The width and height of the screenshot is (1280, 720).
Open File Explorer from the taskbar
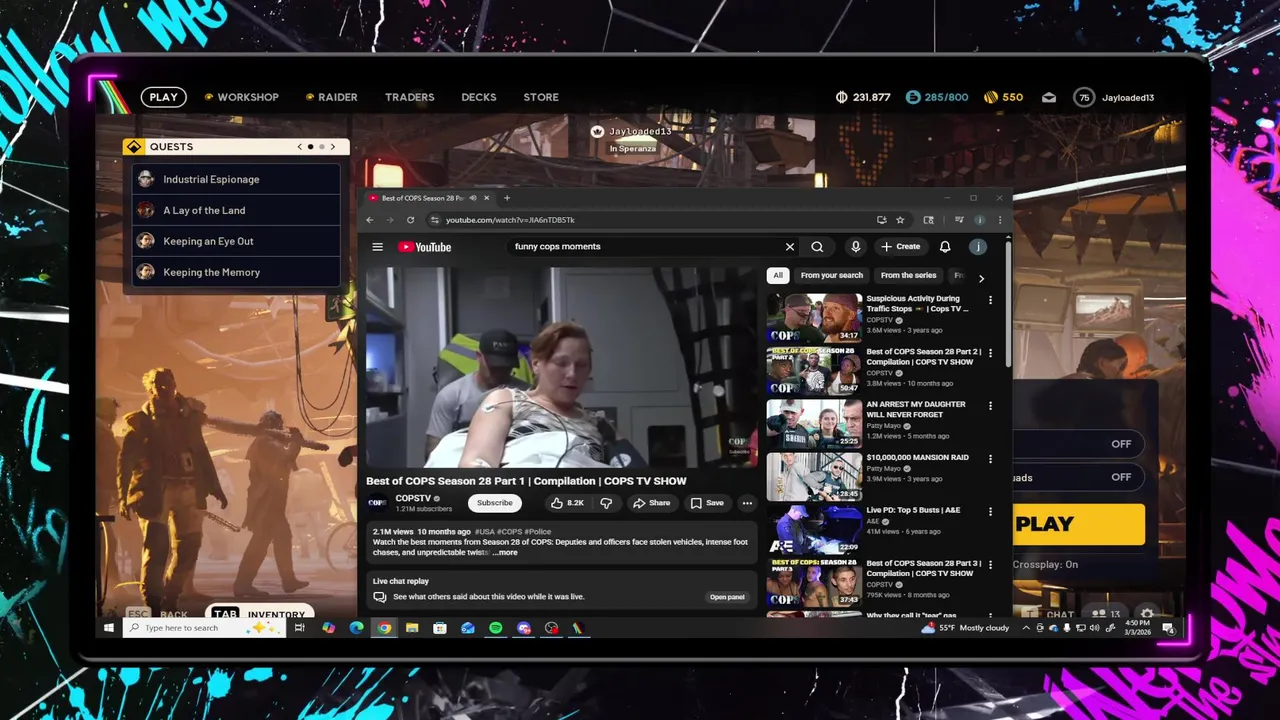412,628
